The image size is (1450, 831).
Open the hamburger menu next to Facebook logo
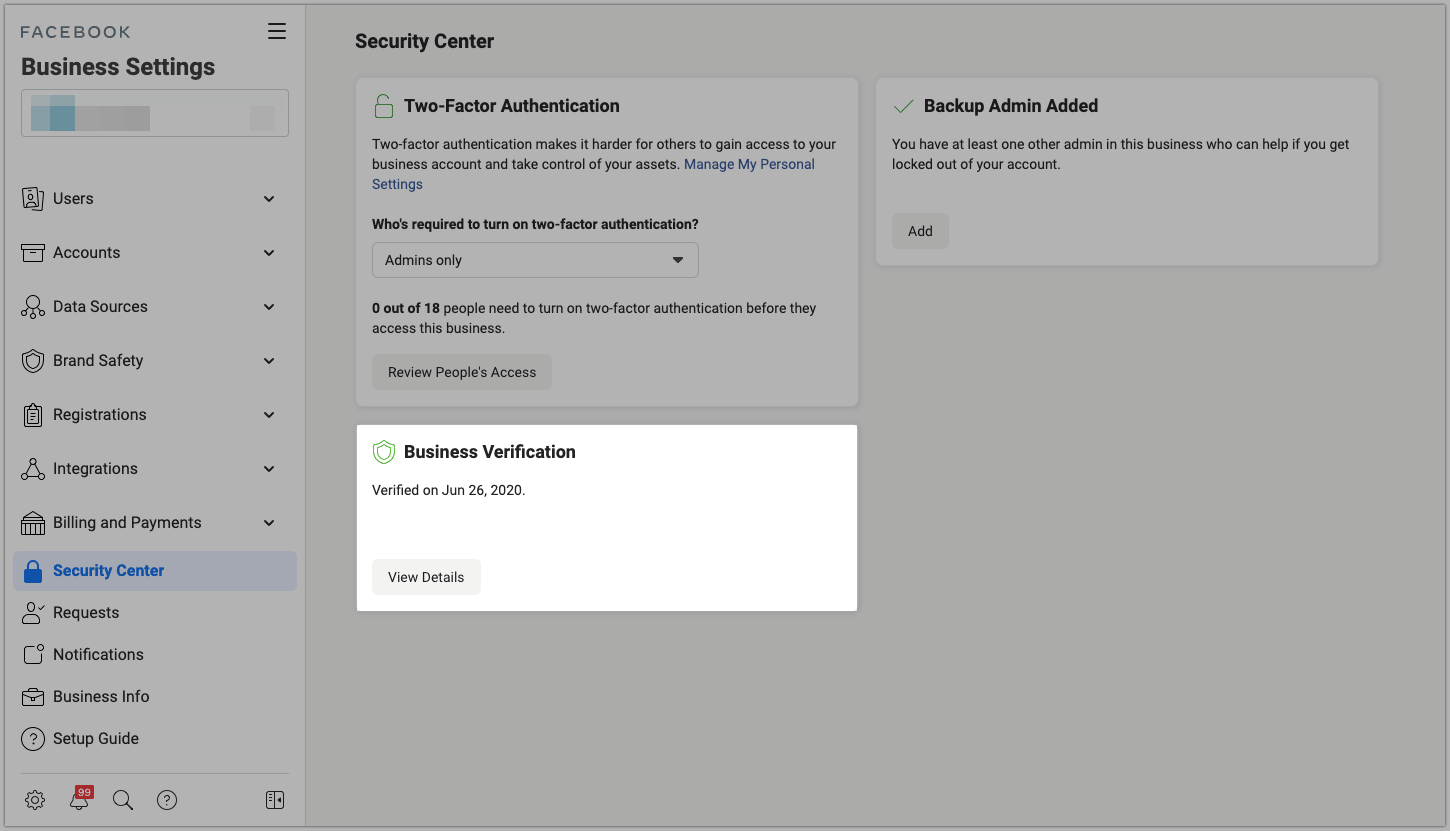click(x=277, y=31)
